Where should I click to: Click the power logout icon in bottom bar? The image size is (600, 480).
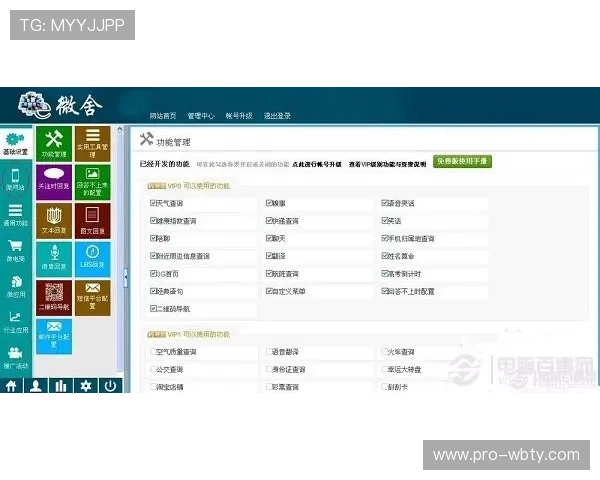pyautogui.click(x=111, y=385)
